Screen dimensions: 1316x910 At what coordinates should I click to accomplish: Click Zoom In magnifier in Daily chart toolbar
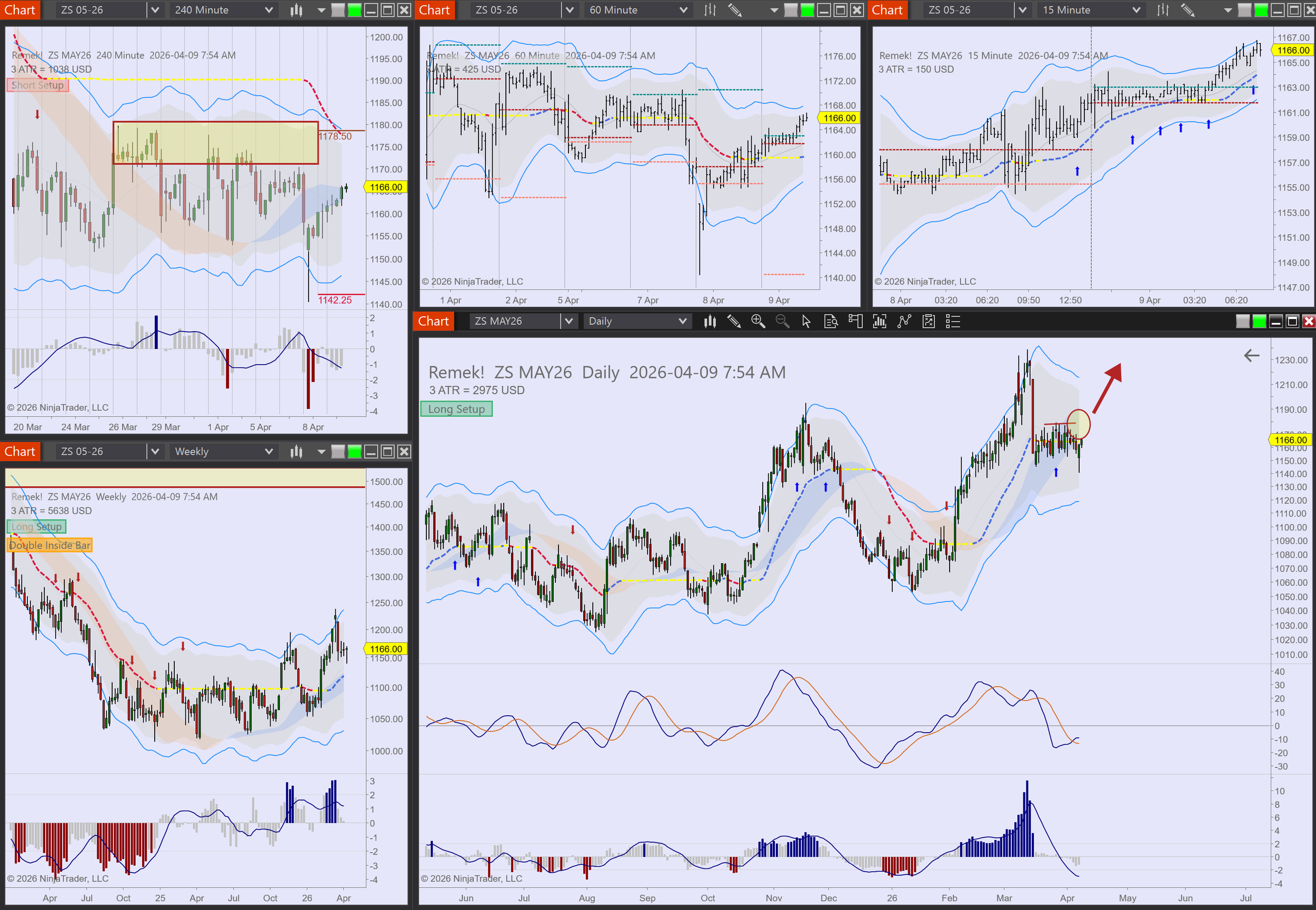tap(758, 321)
